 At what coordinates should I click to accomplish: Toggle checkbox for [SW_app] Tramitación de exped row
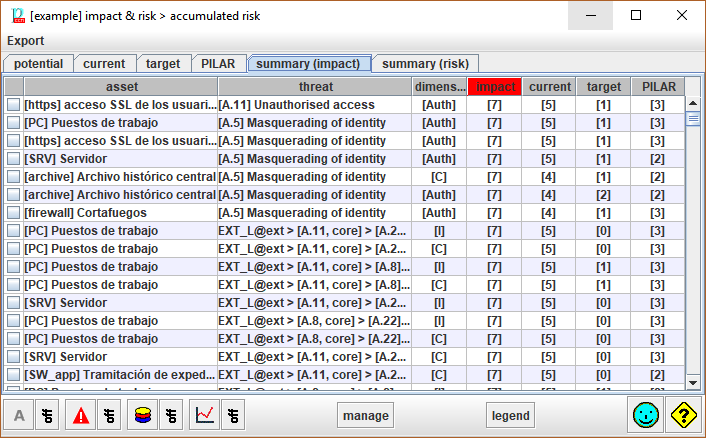coord(13,375)
